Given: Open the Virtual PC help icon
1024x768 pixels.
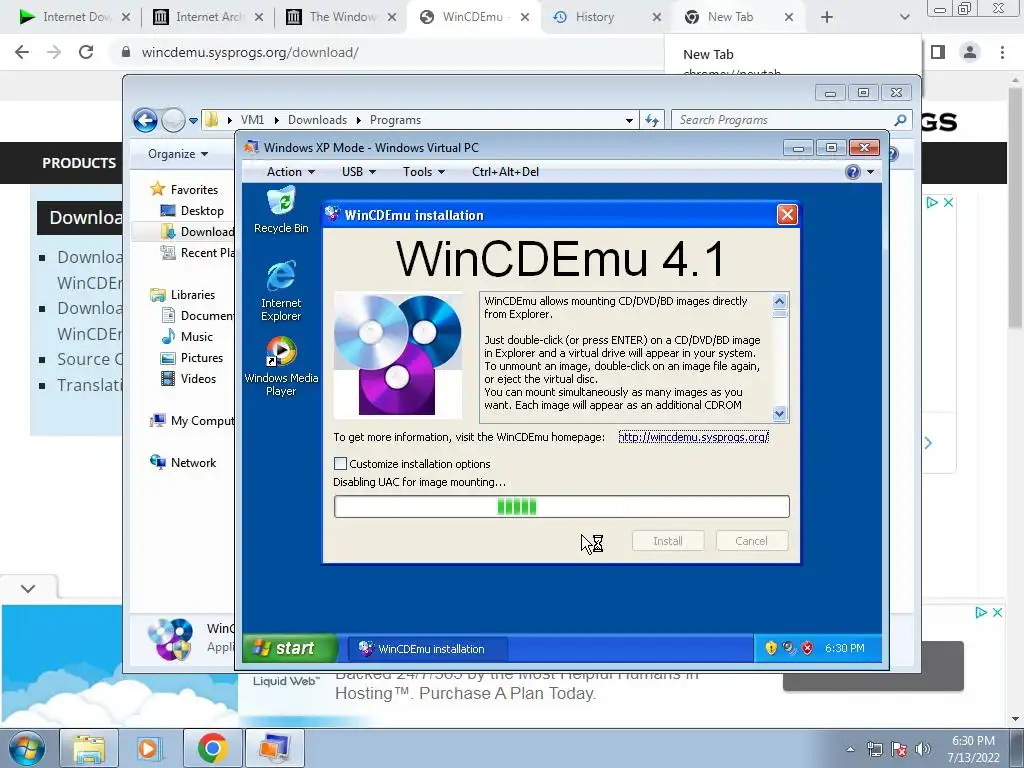Looking at the screenshot, I should click(x=852, y=172).
